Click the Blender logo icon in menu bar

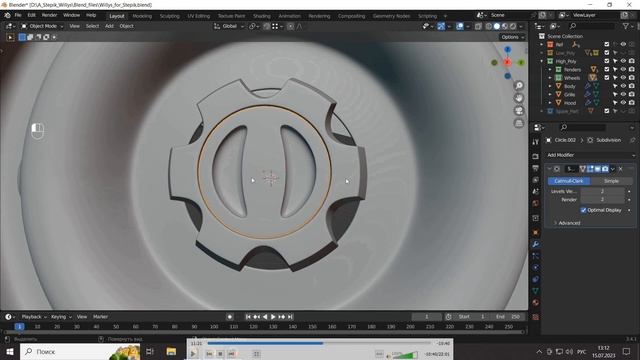[x=7, y=16]
